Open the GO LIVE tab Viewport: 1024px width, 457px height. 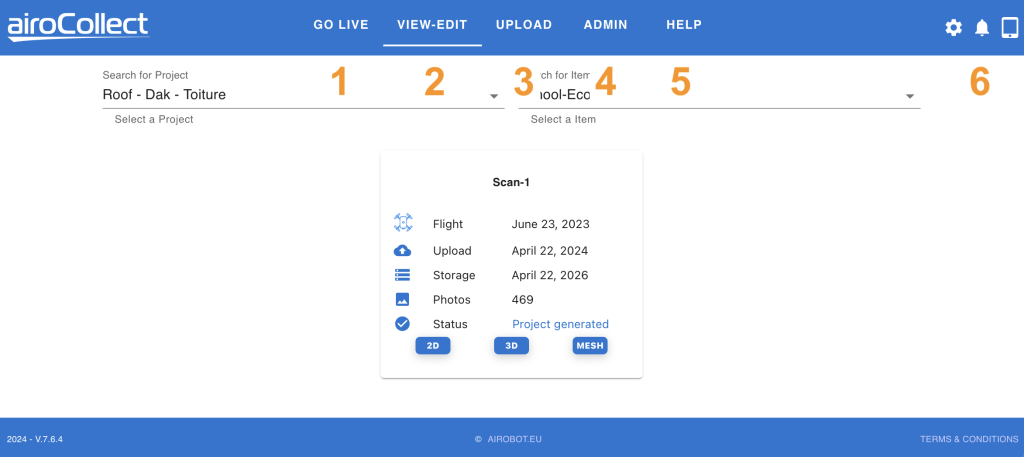(341, 25)
